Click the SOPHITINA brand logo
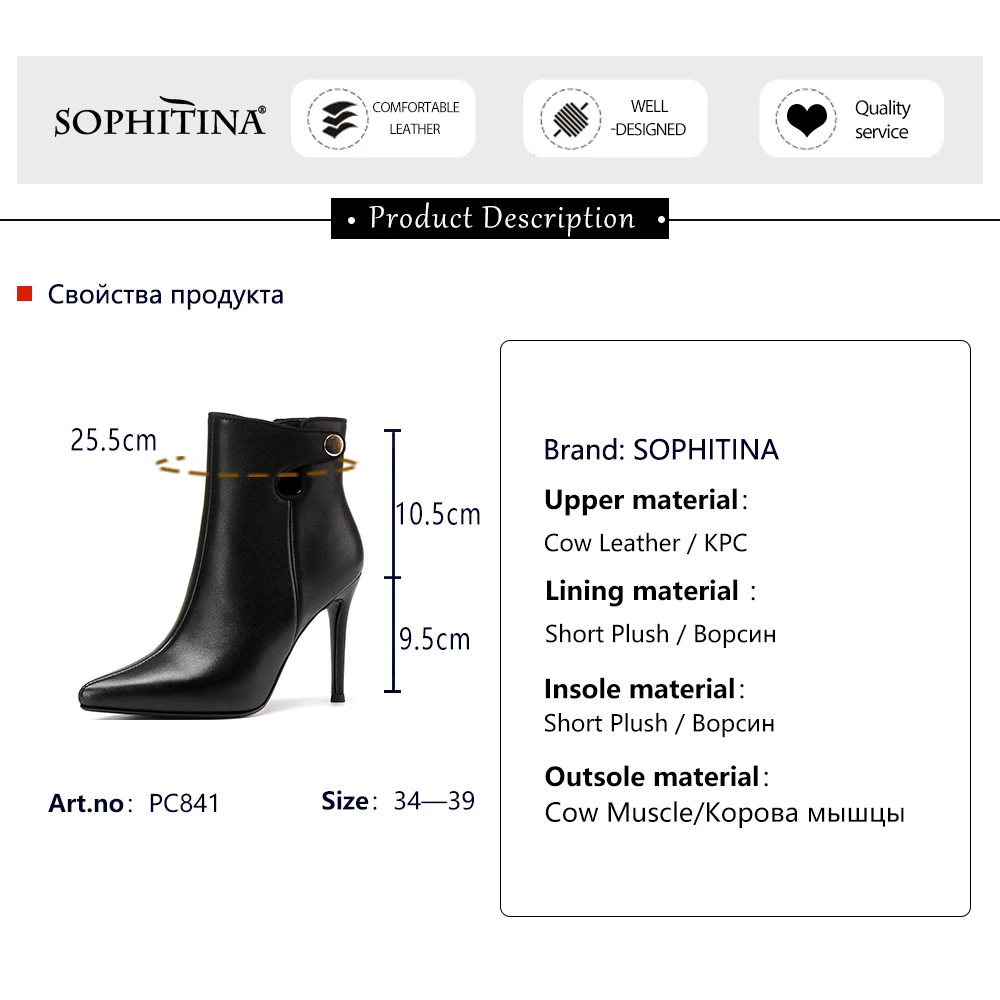The height and width of the screenshot is (1000, 1000). [x=160, y=118]
